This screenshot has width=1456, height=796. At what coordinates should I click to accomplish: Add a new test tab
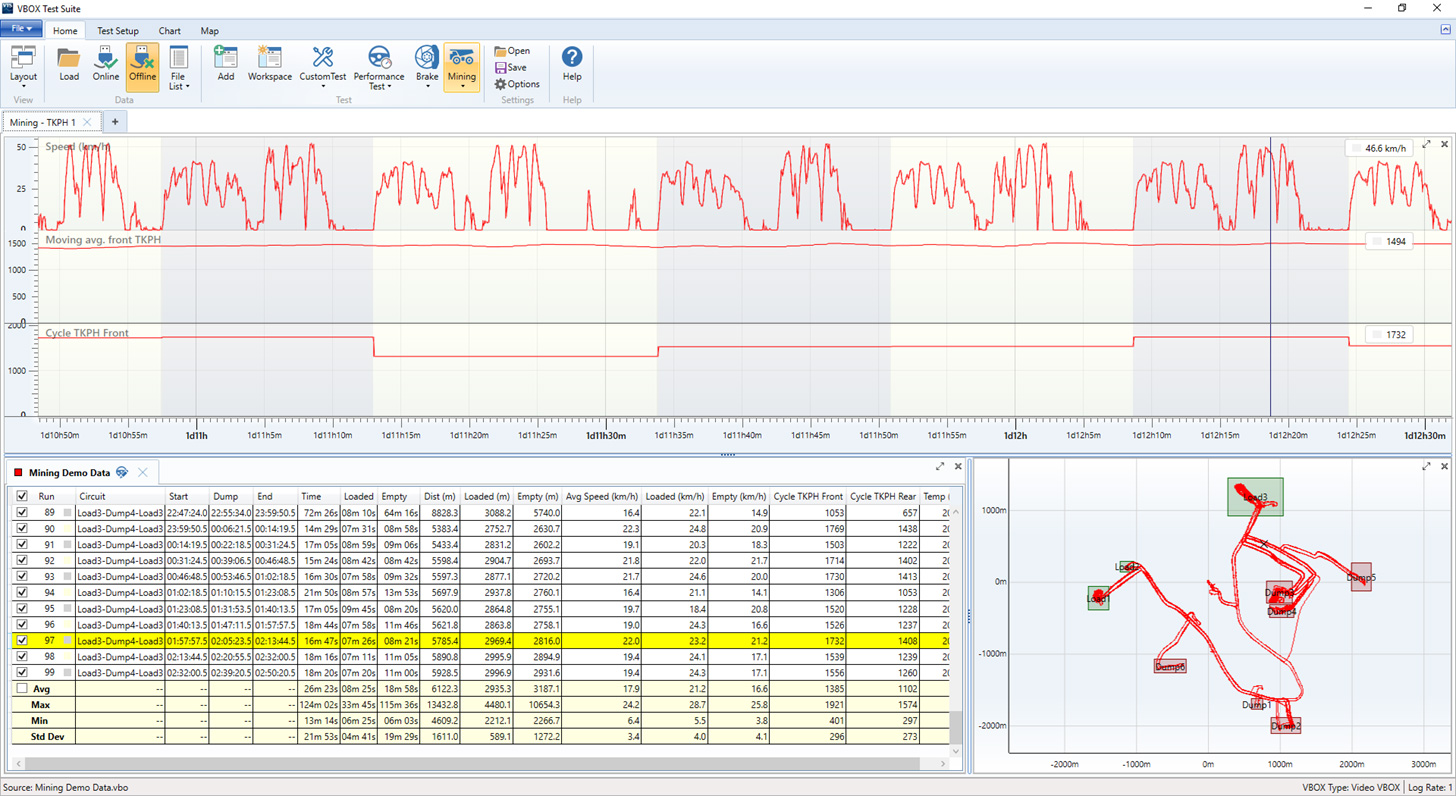pyautogui.click(x=115, y=122)
